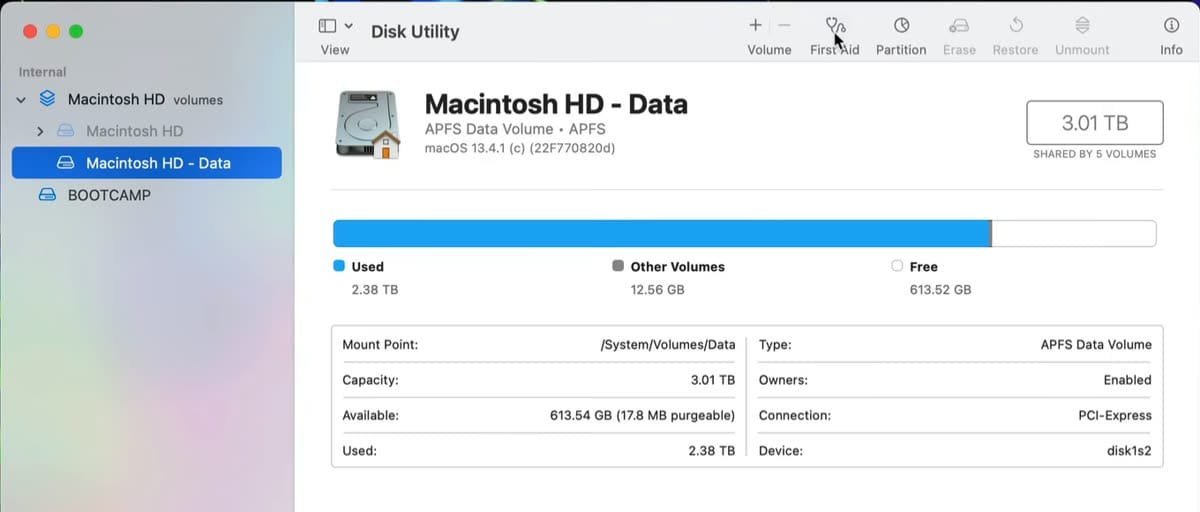Open the View sidebar layout icon
The image size is (1200, 512).
327,26
